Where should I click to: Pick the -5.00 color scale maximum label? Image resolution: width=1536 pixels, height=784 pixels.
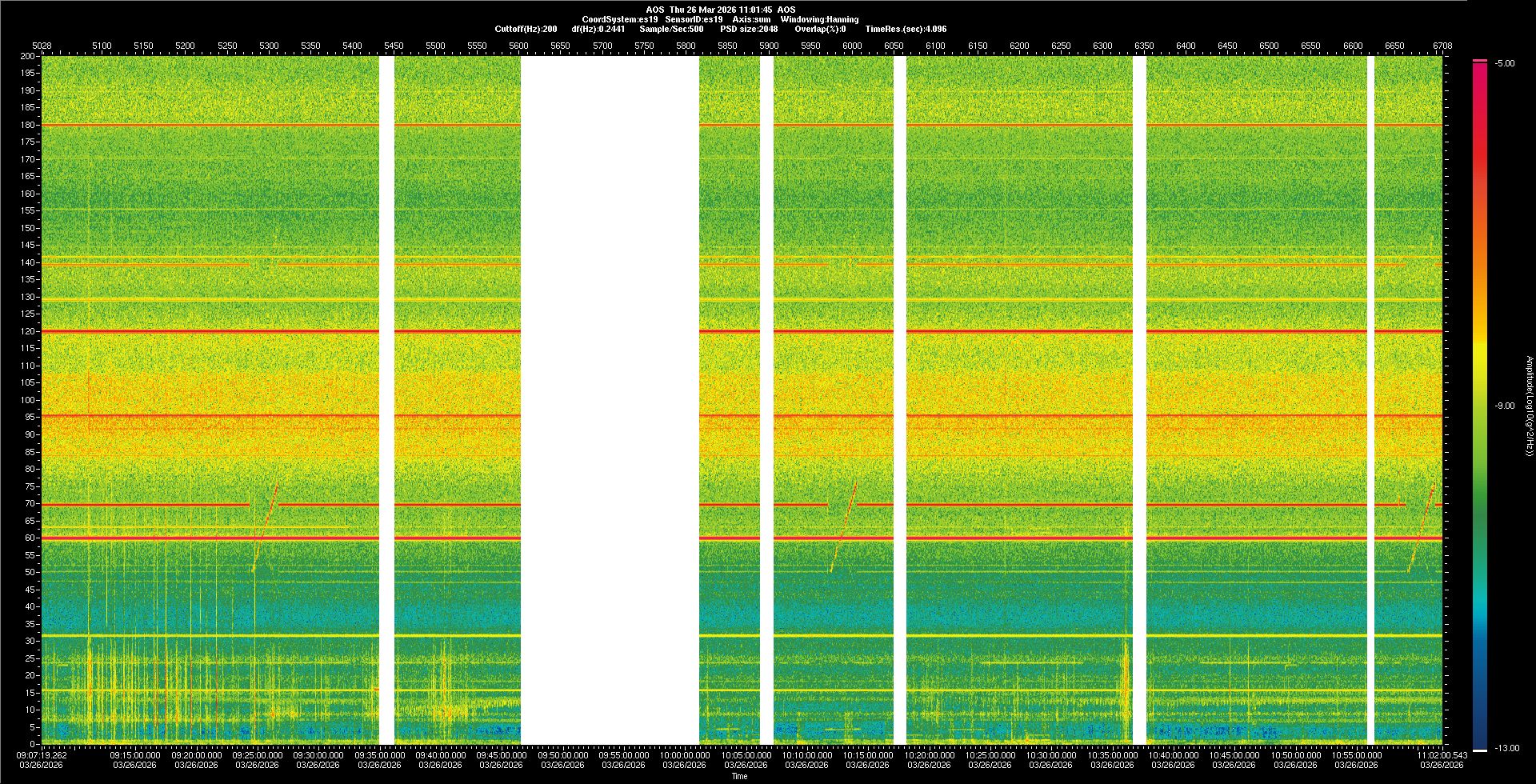1504,64
